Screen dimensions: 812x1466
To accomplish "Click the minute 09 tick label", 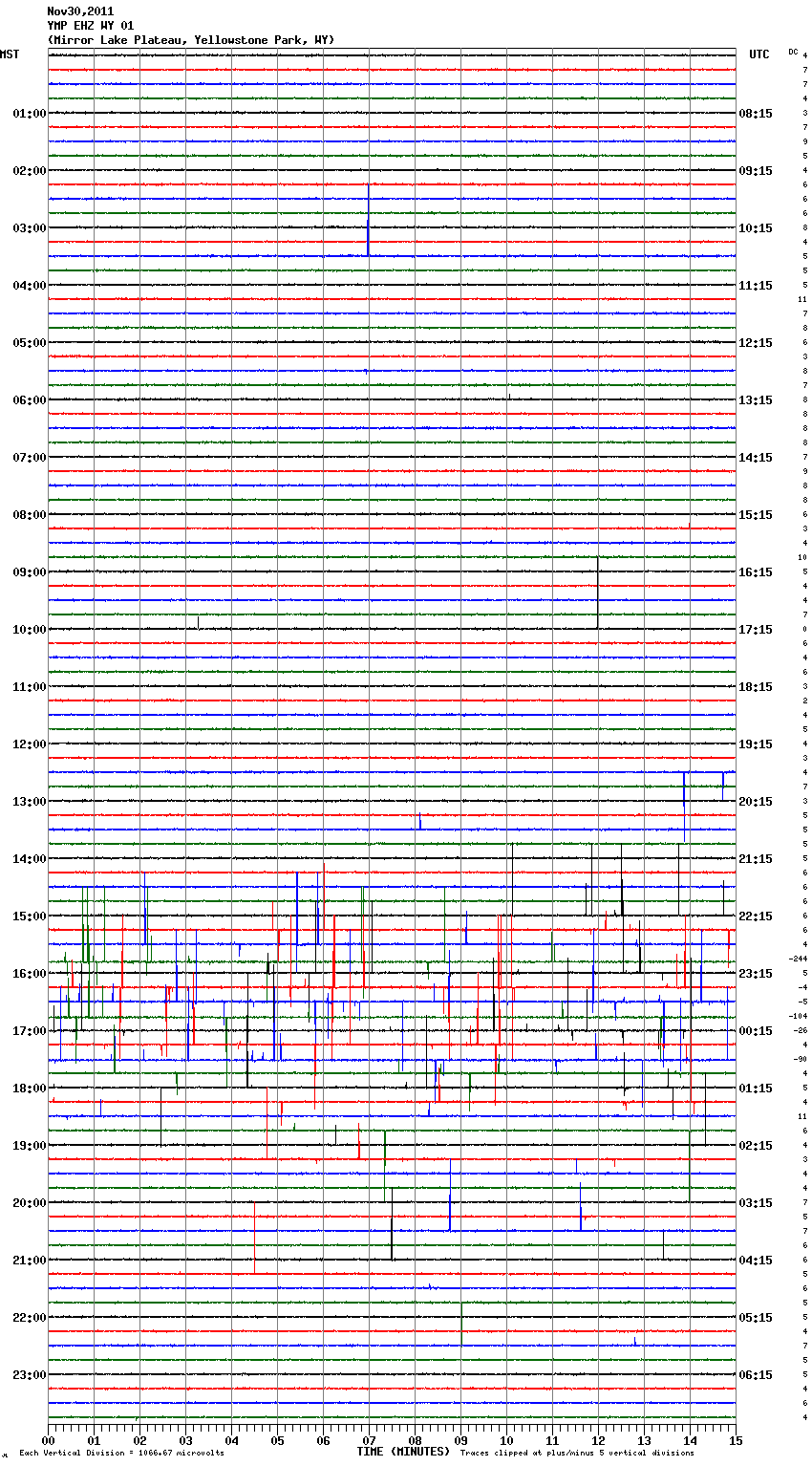I will pos(460,1440).
